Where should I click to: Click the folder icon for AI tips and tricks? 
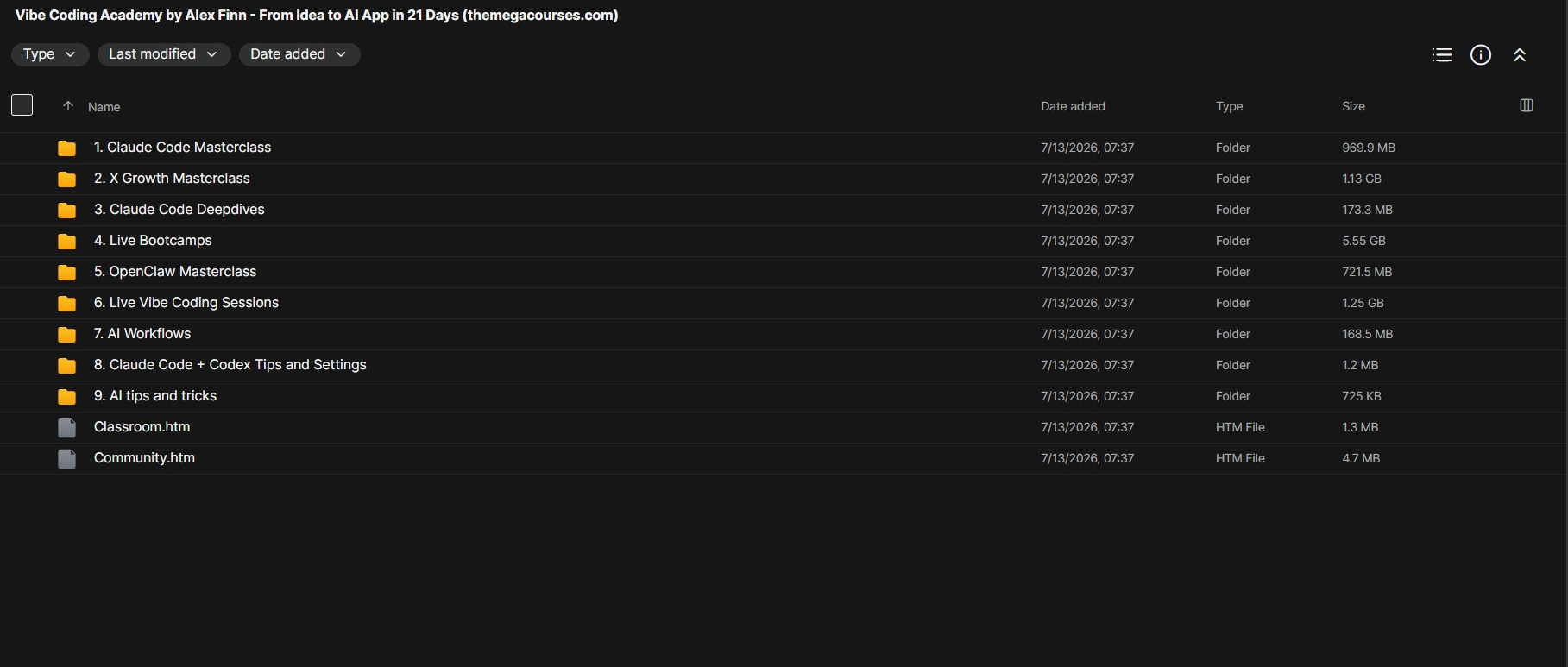[66, 397]
